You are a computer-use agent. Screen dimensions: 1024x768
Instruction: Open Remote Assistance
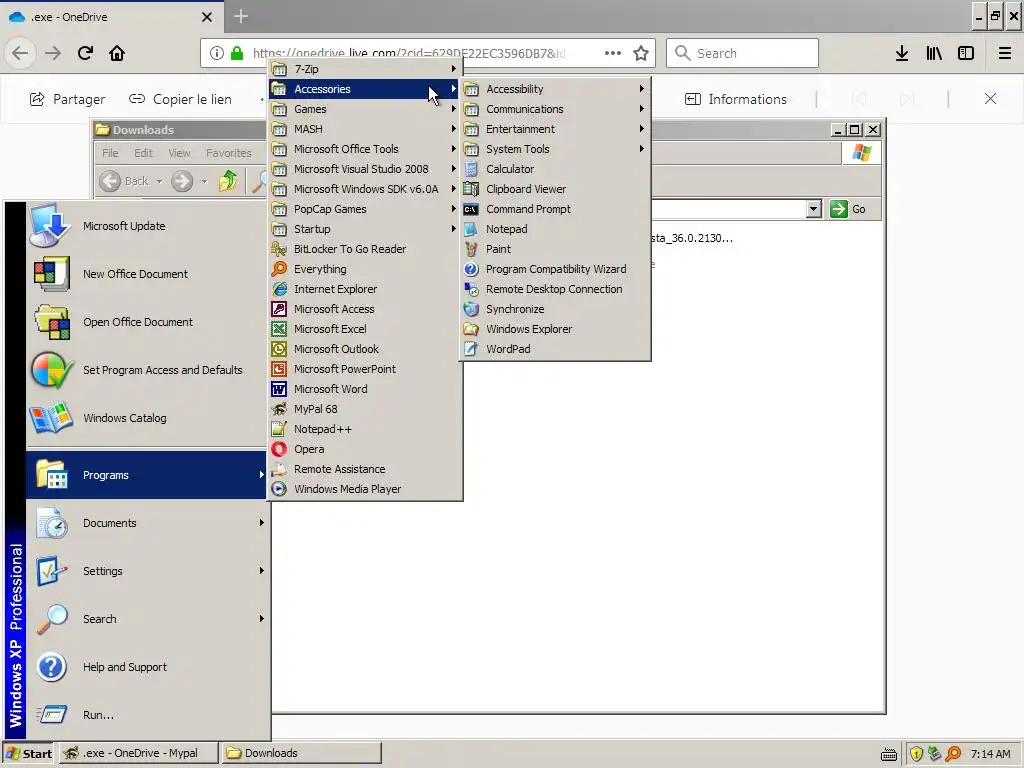pyautogui.click(x=365, y=469)
